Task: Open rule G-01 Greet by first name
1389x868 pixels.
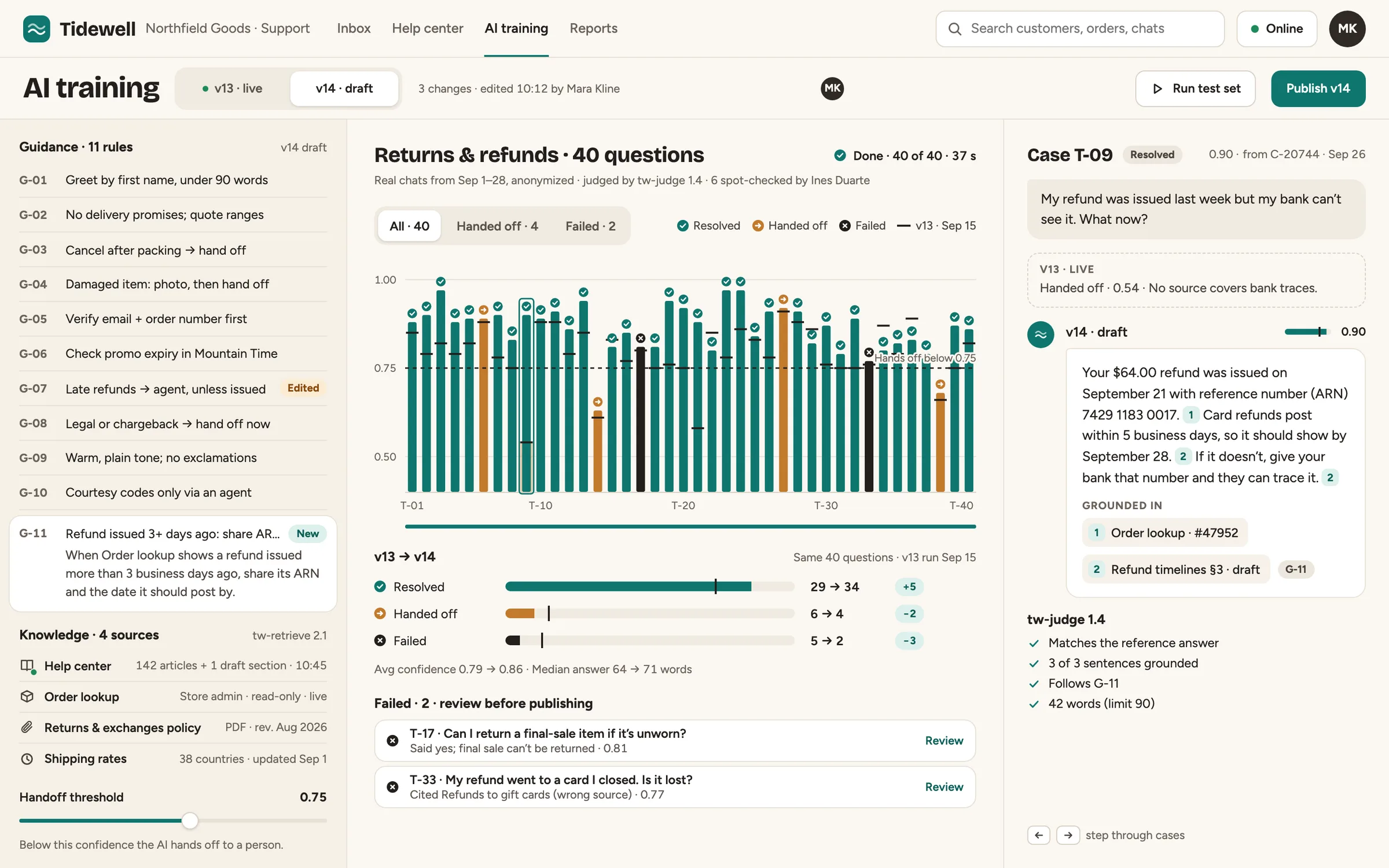Action: [173, 180]
